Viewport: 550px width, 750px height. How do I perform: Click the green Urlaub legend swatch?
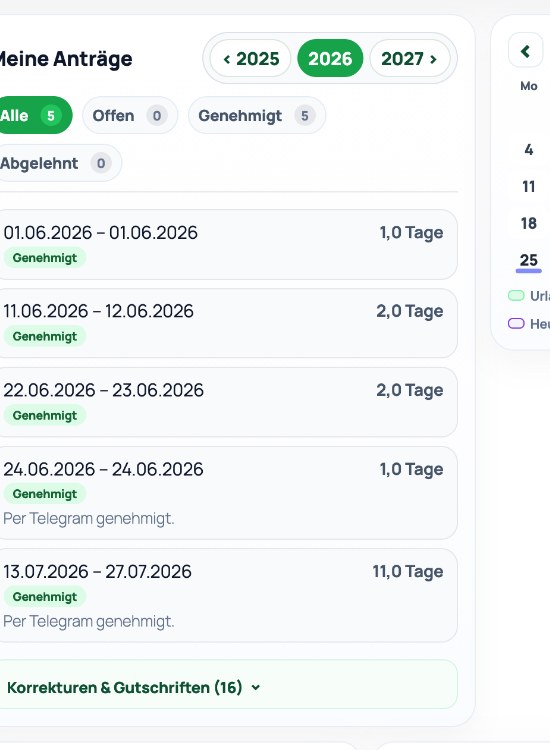[x=516, y=296]
